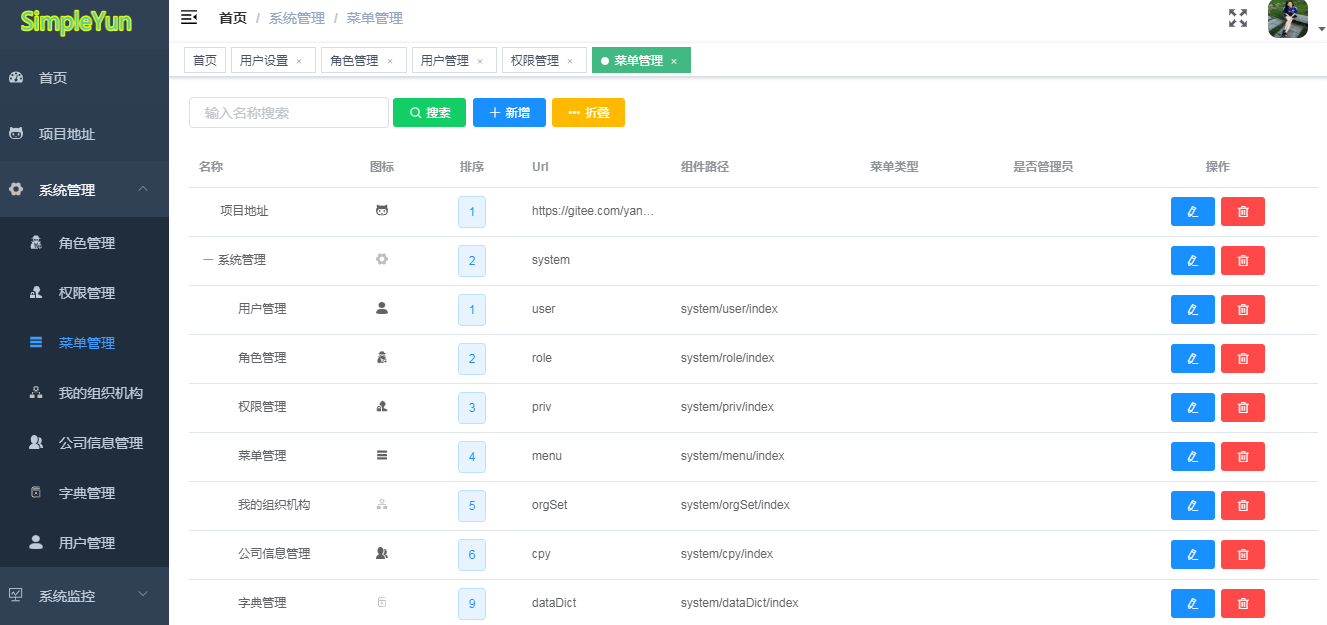Delete the cpy row

point(1243,554)
